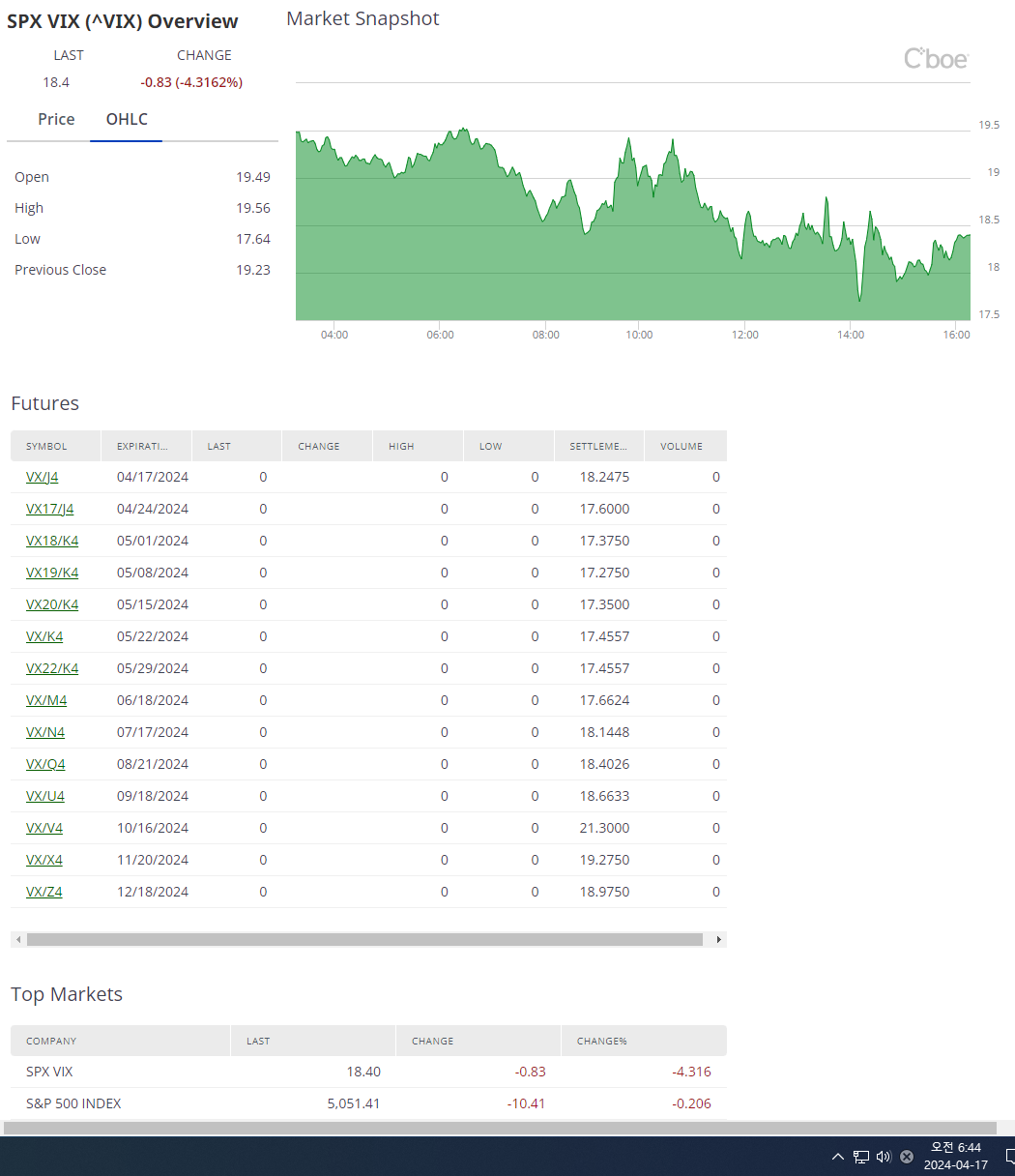Sort futures by SYMBOL column header
This screenshot has width=1015, height=1176.
pyautogui.click(x=56, y=446)
